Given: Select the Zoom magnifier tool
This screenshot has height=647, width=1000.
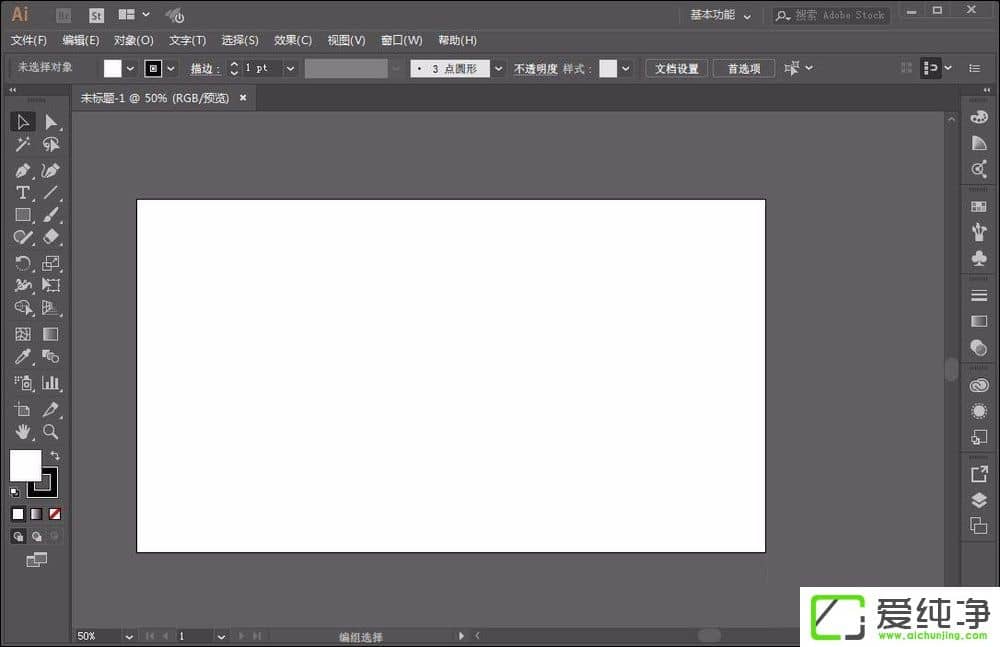Looking at the screenshot, I should coord(51,432).
